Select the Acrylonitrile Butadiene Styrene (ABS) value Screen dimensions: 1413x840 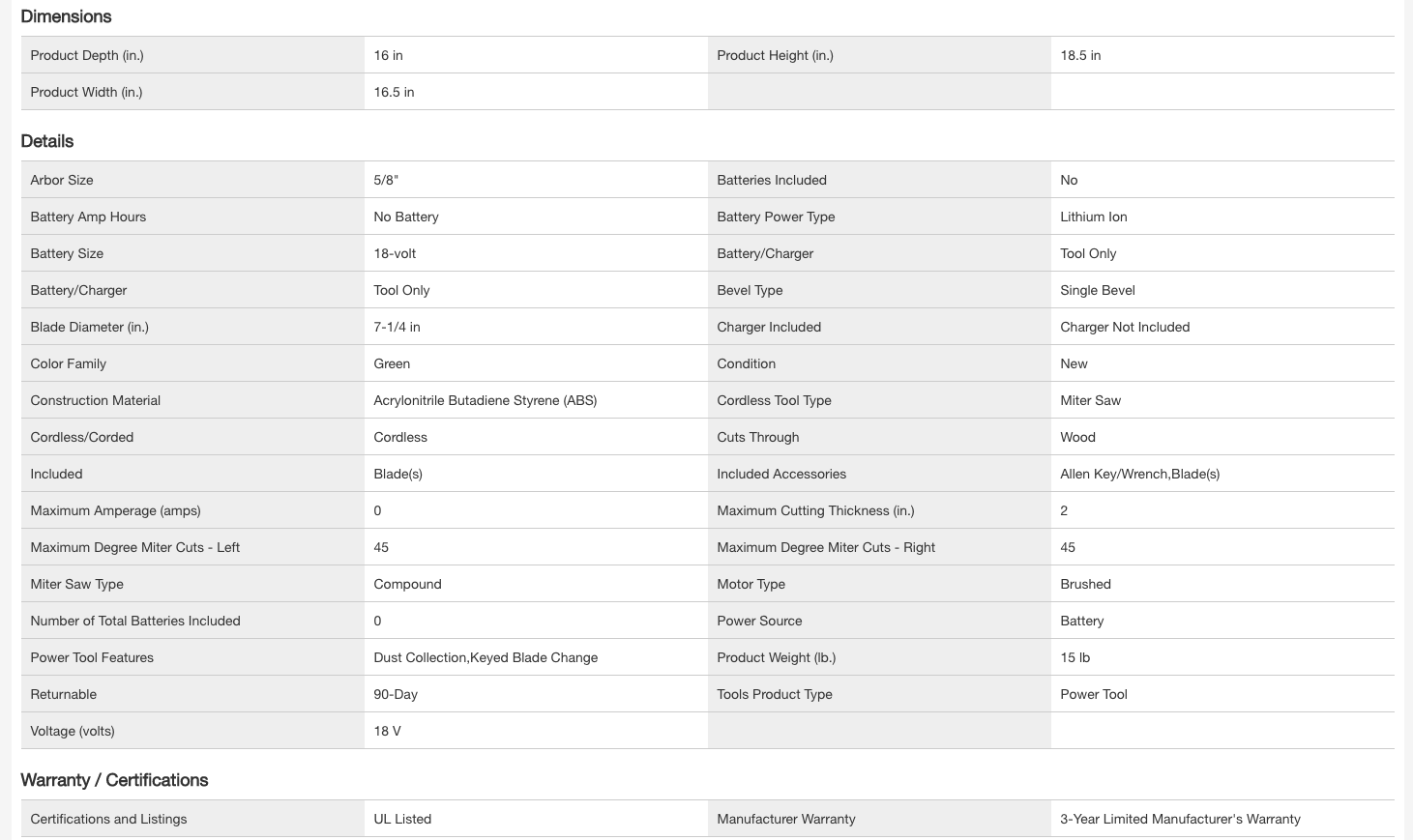[x=485, y=400]
